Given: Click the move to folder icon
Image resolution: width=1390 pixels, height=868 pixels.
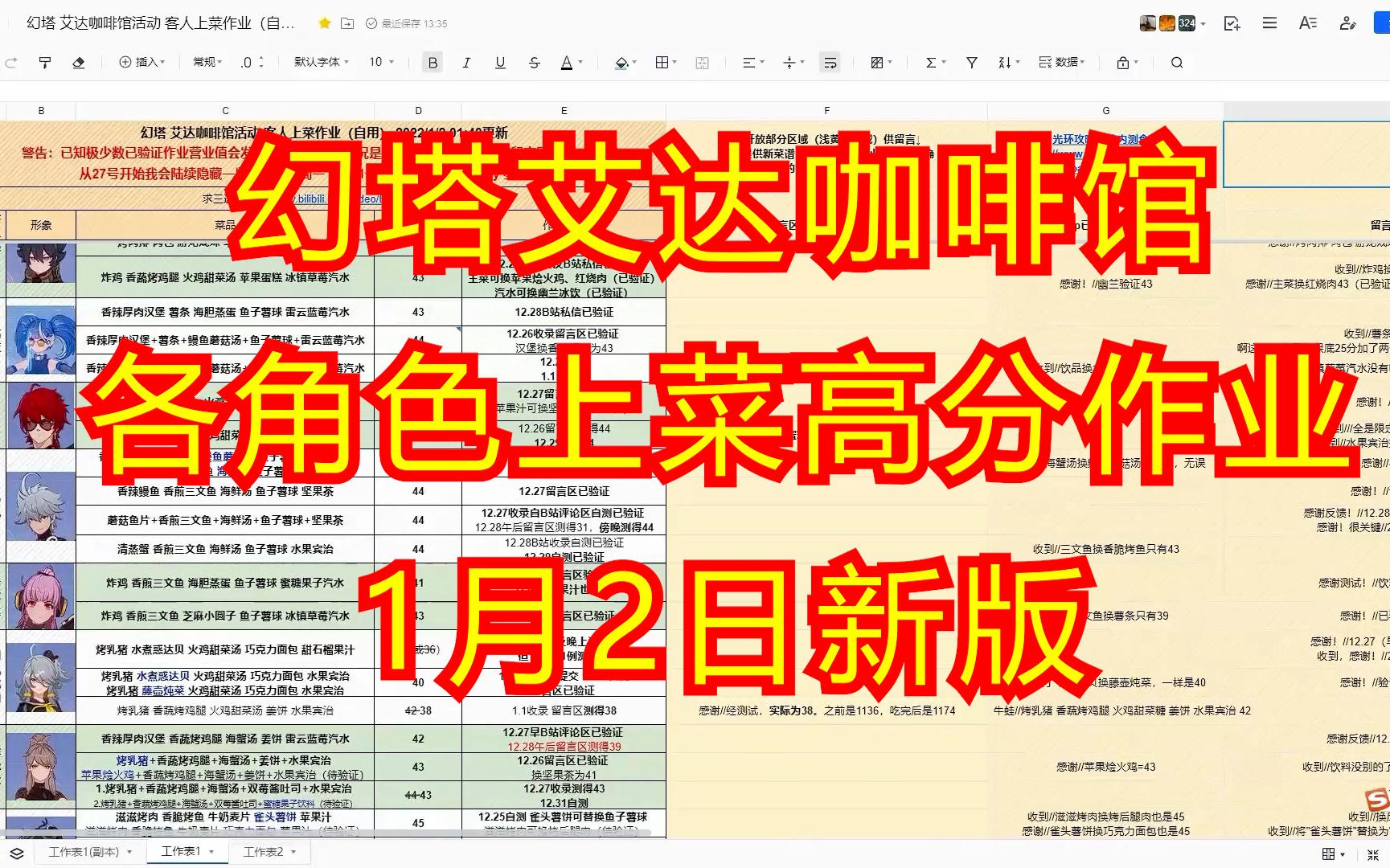Looking at the screenshot, I should pos(347,23).
